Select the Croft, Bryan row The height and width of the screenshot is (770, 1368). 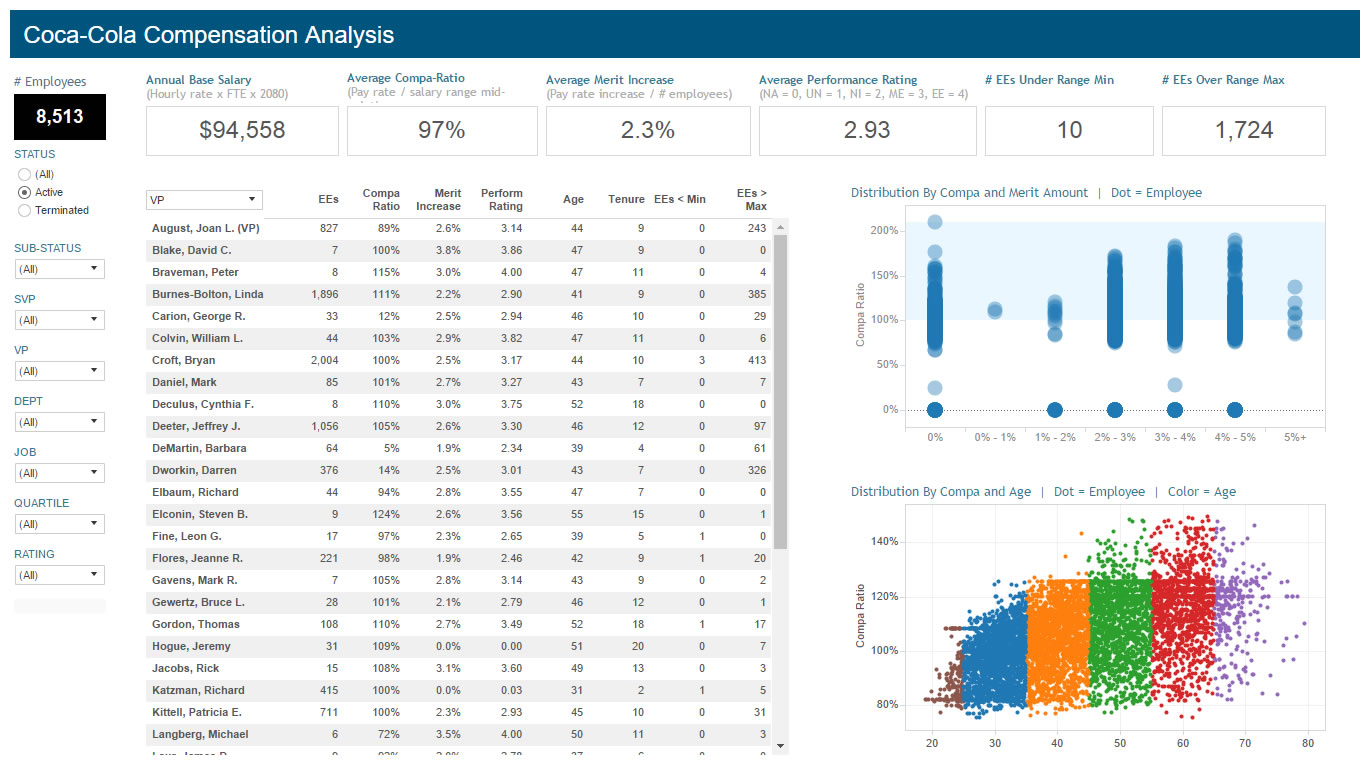tap(460, 360)
